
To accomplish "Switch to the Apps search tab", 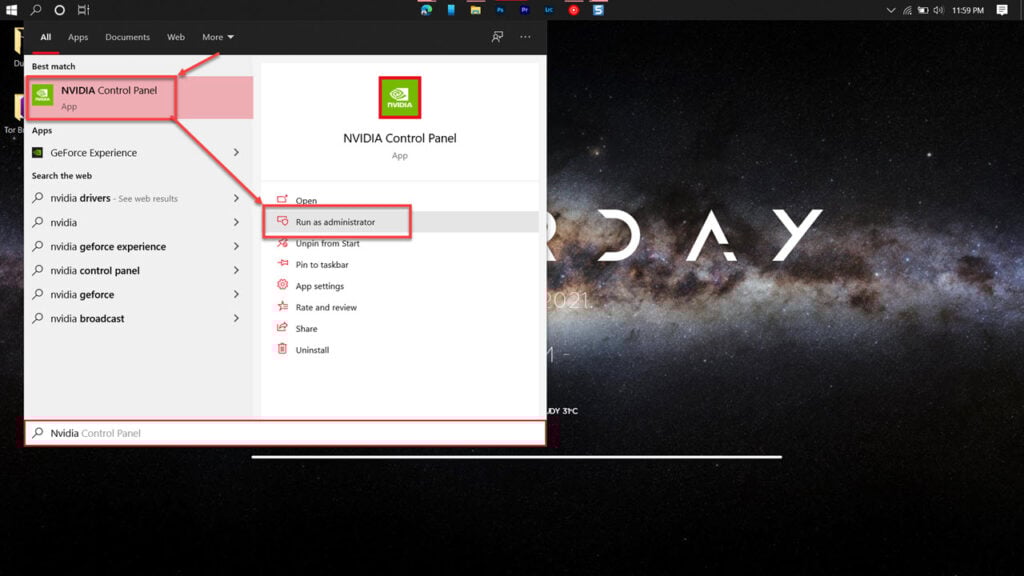I will [x=78, y=37].
